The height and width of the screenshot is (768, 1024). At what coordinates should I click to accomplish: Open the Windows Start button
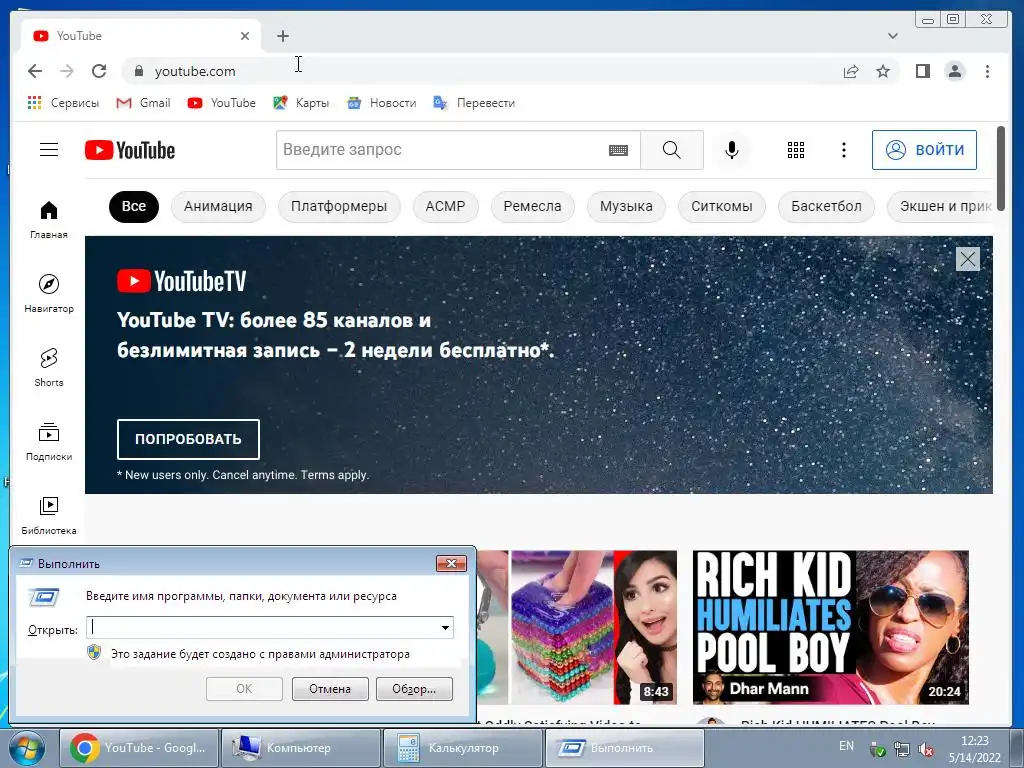point(27,748)
